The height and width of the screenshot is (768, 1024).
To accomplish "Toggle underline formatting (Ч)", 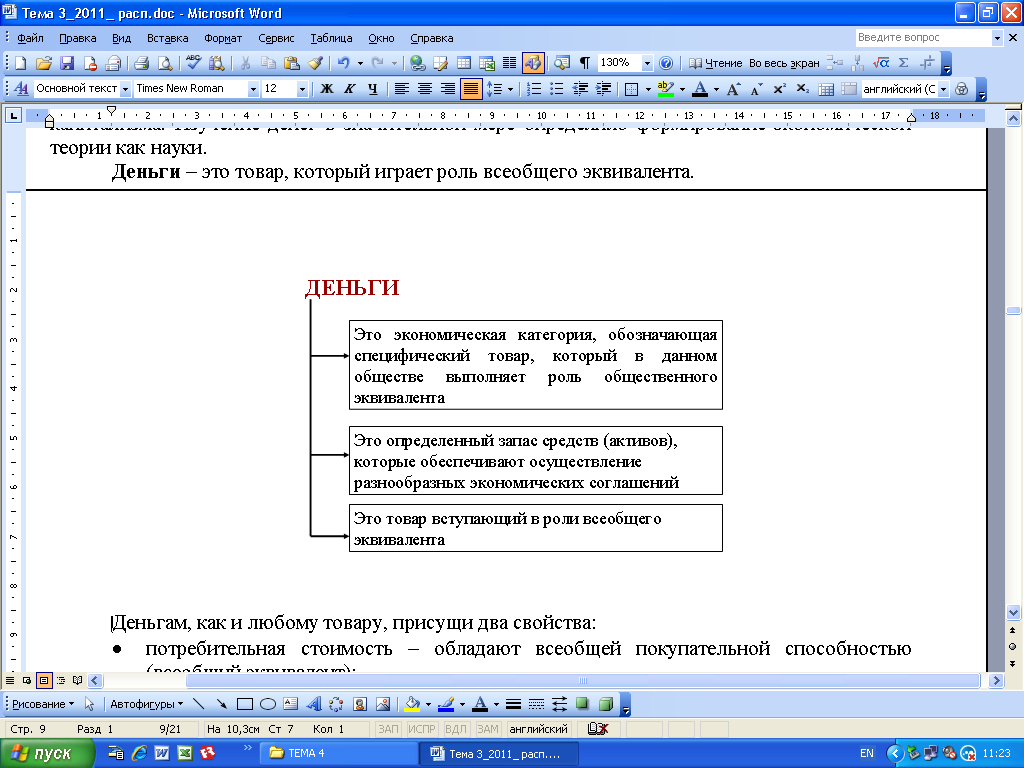I will tap(372, 89).
